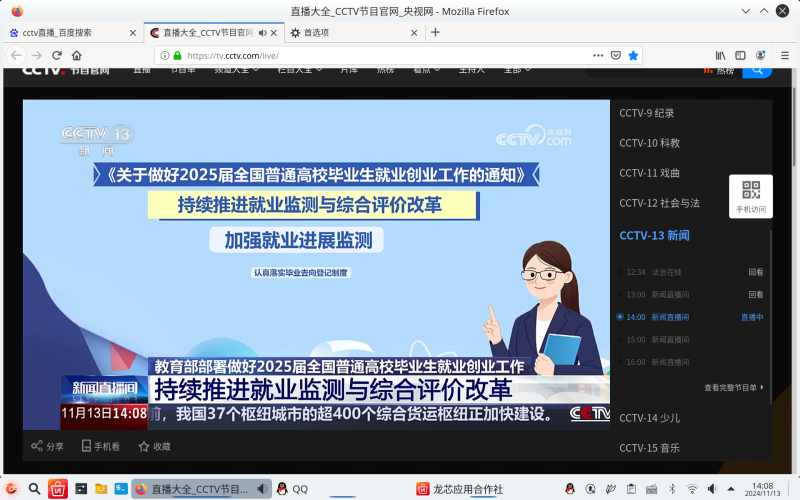Open taskbar dark window manager icon
Screen dimensions: 800x500
click(81, 489)
